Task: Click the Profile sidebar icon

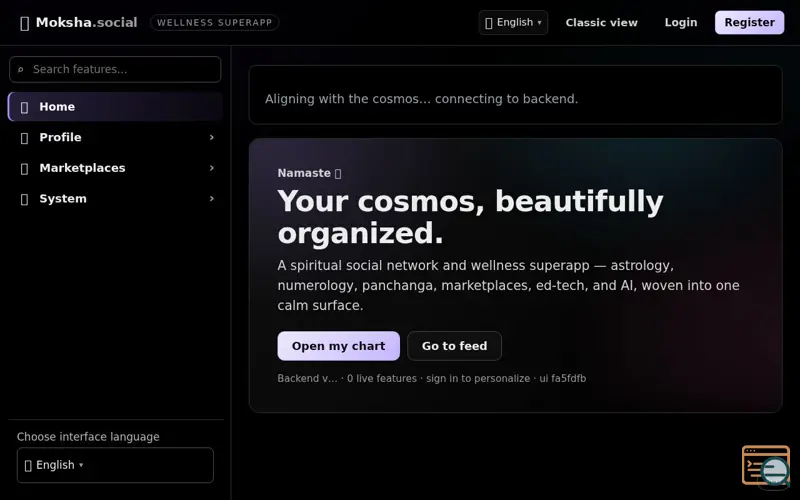Action: point(24,138)
